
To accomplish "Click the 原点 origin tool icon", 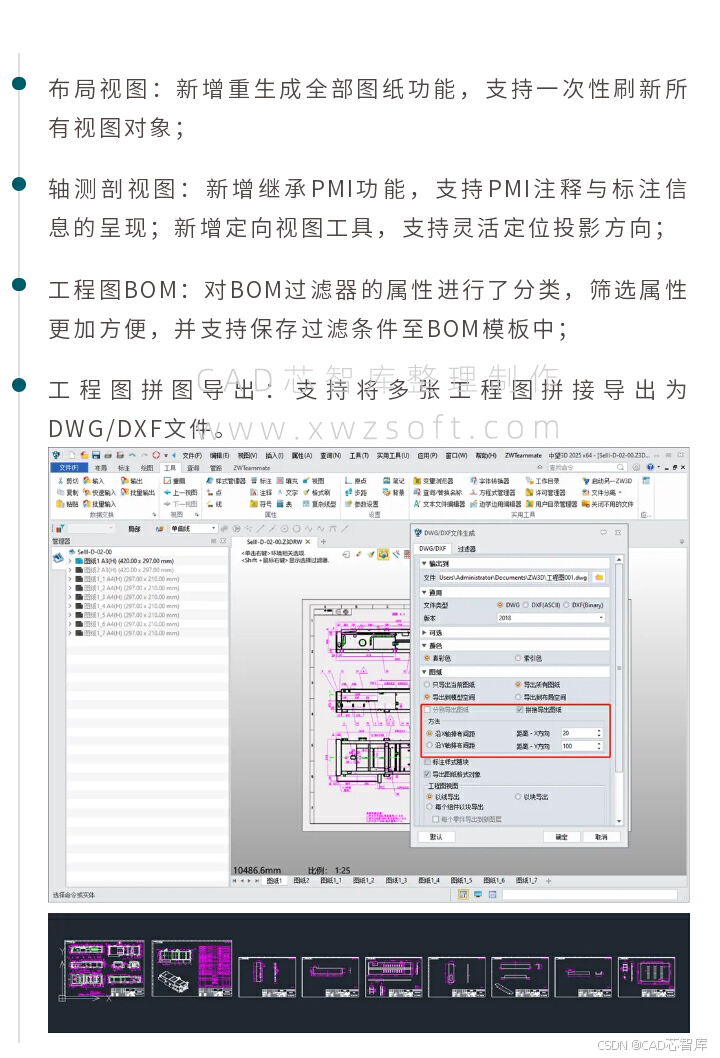I will [348, 481].
